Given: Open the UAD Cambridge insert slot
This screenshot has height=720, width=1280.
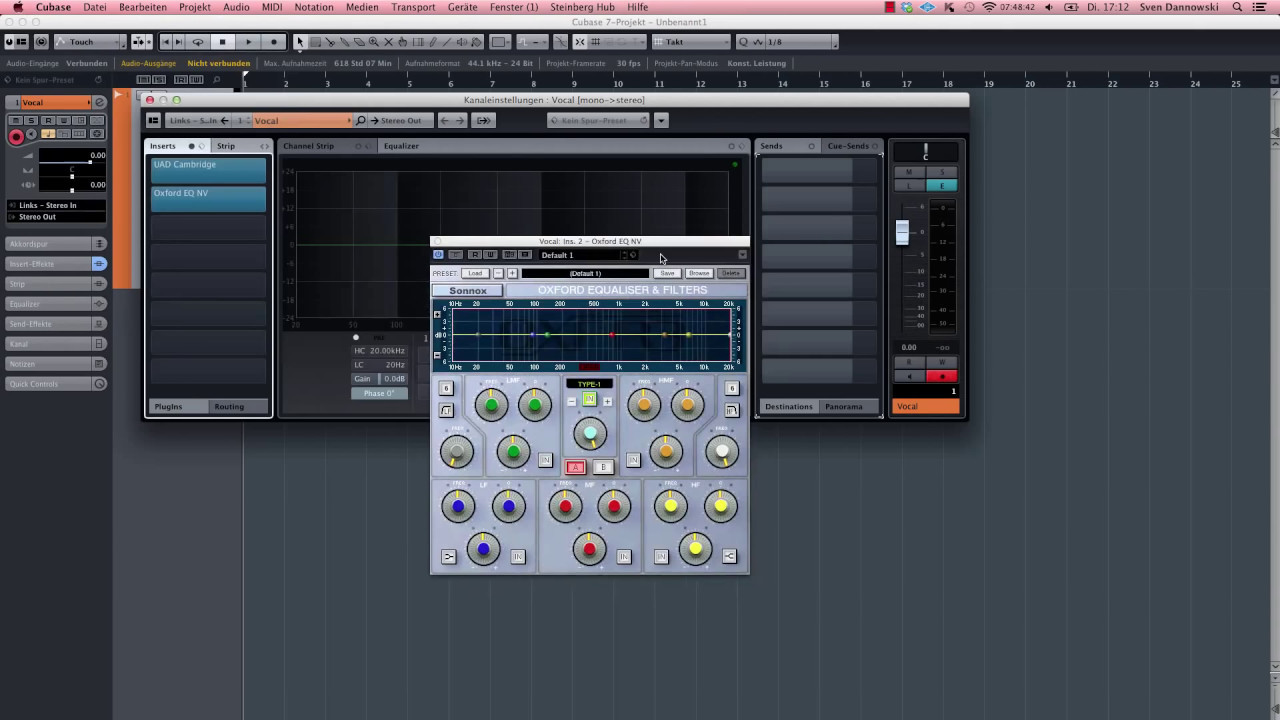Looking at the screenshot, I should point(208,170).
